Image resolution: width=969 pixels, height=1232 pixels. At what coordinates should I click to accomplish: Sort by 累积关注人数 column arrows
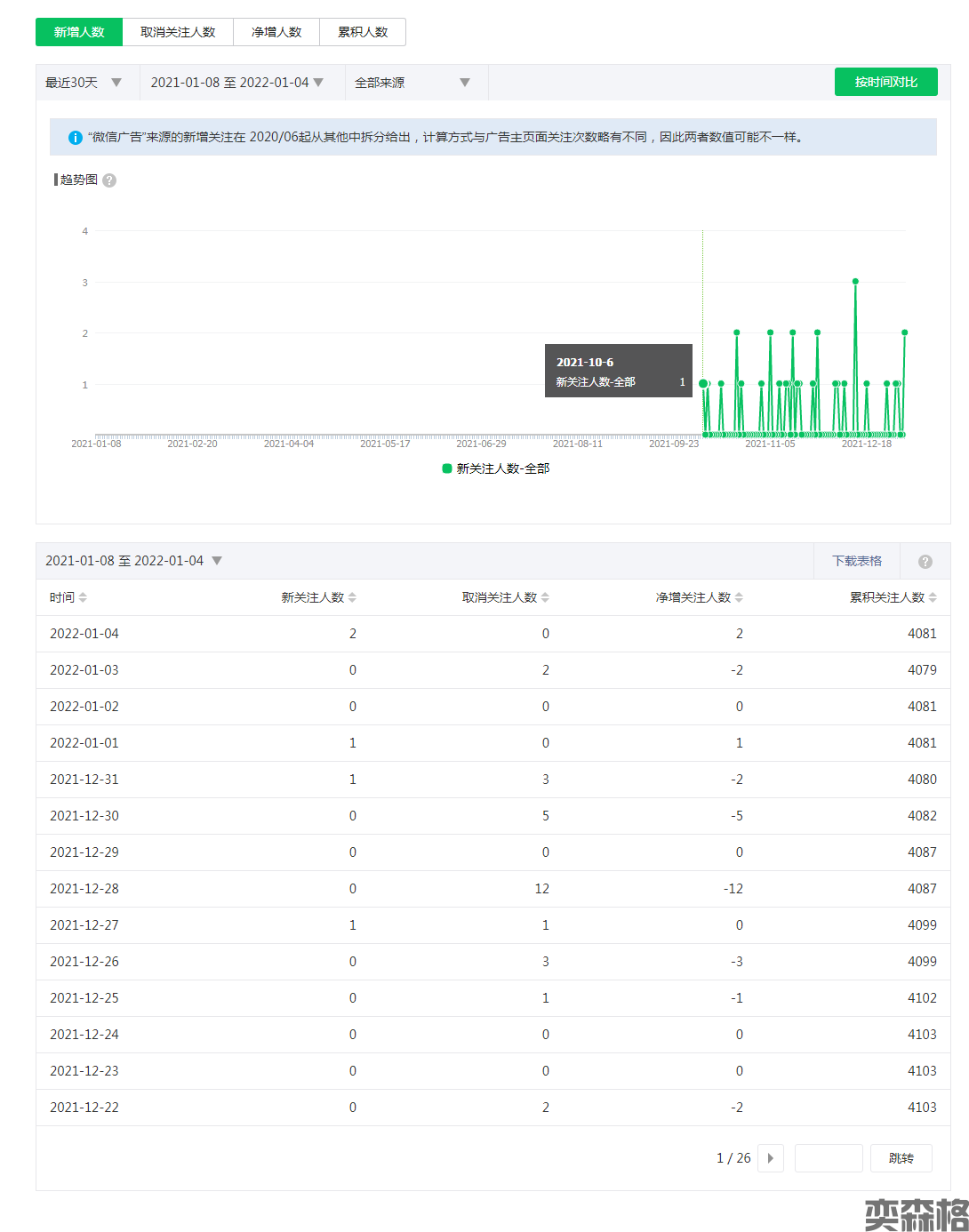click(x=933, y=597)
